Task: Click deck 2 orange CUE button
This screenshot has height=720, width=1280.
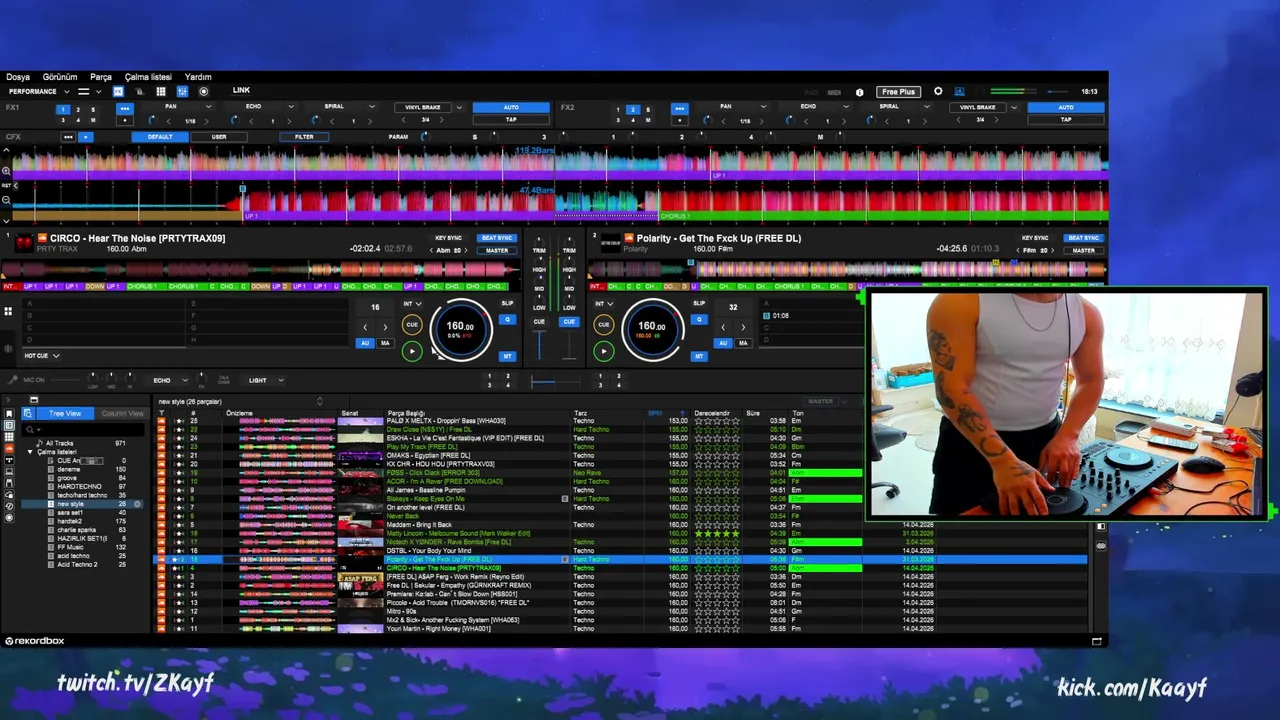Action: click(603, 324)
